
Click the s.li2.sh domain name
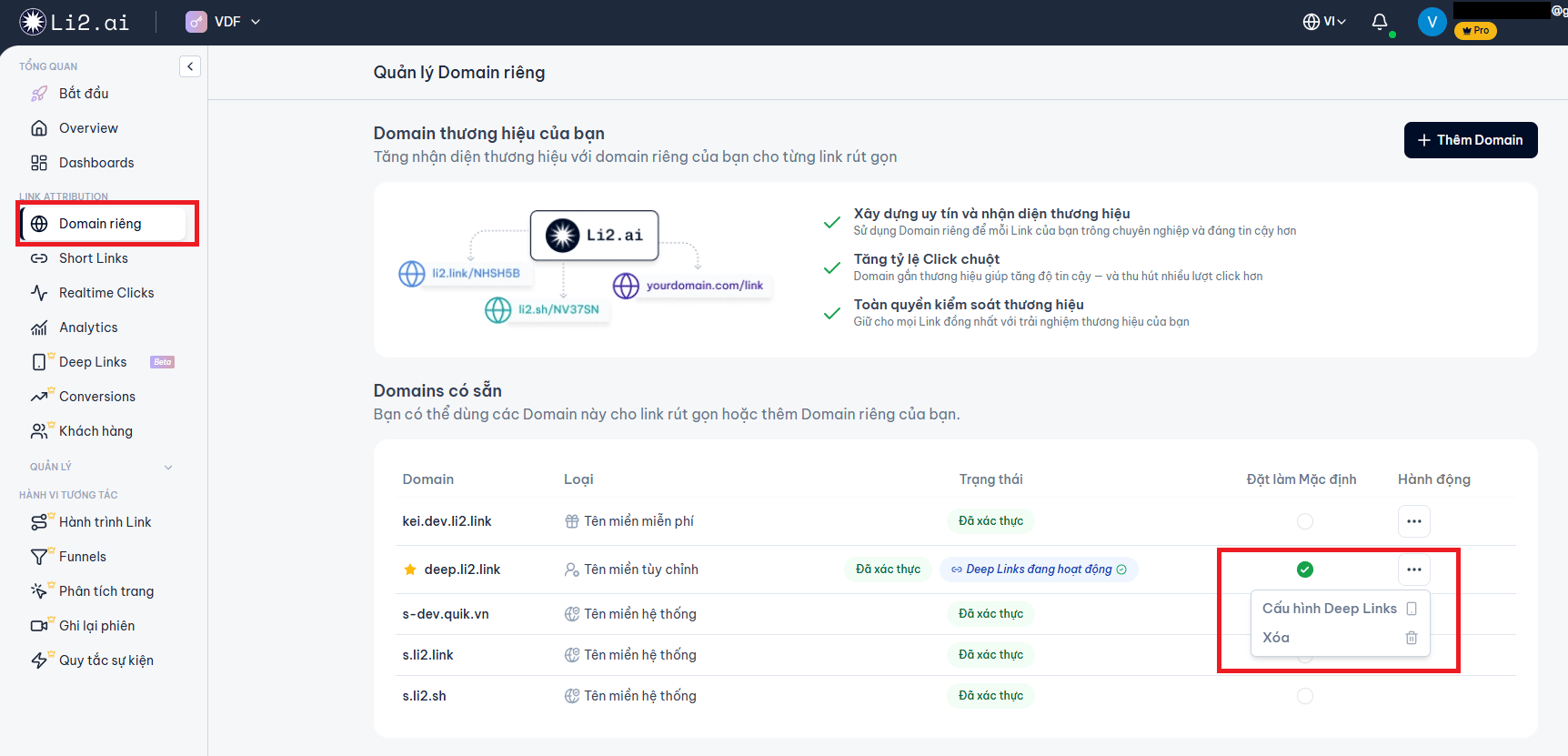(x=424, y=696)
